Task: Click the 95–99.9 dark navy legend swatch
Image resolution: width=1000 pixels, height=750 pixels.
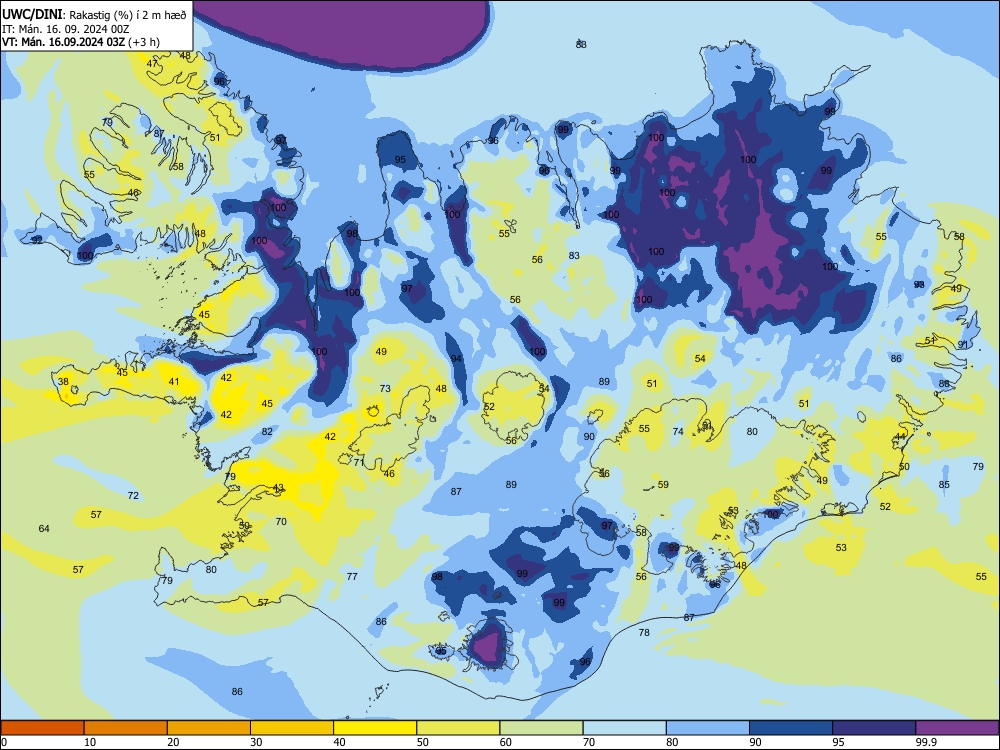Action: point(874,728)
